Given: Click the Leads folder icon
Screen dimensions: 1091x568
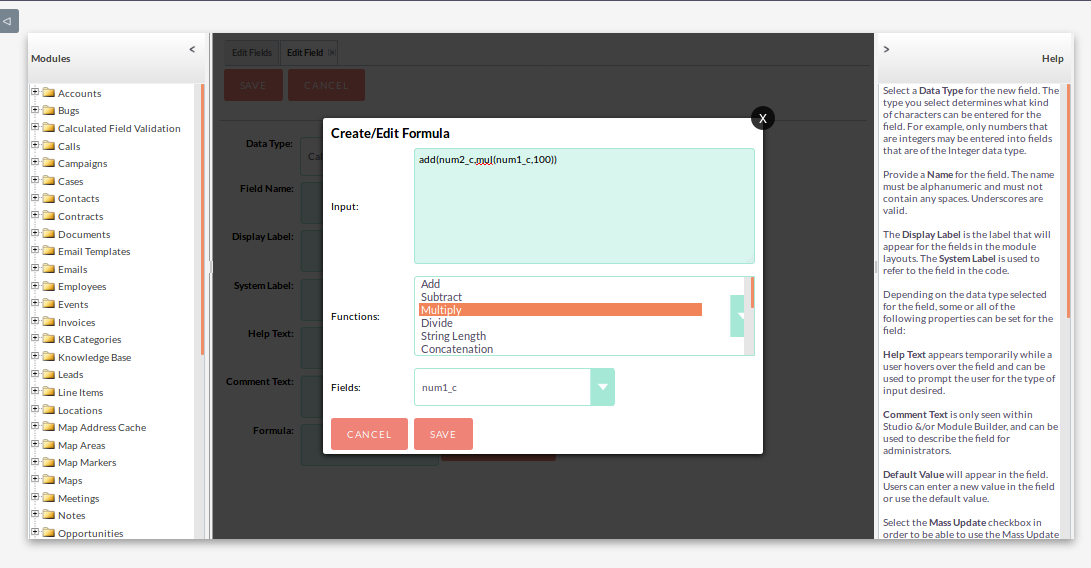Looking at the screenshot, I should tap(48, 374).
